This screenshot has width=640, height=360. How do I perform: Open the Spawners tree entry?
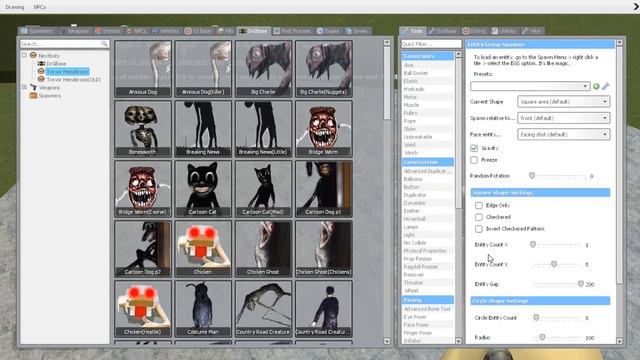(x=50, y=96)
